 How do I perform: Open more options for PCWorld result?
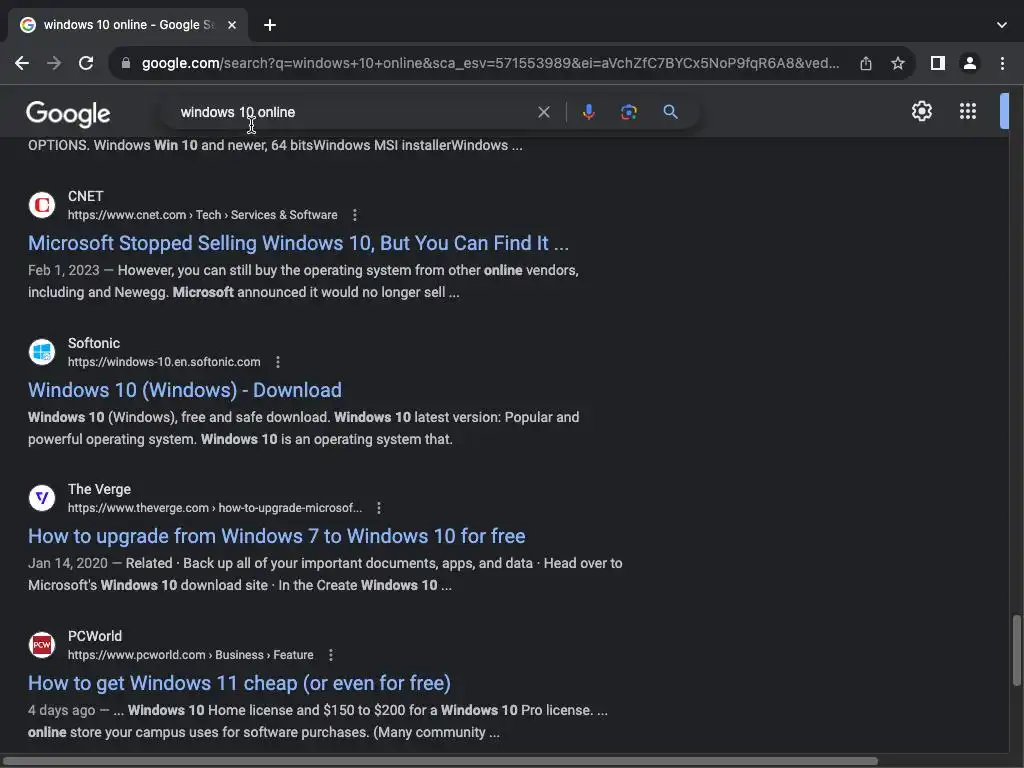pos(330,655)
